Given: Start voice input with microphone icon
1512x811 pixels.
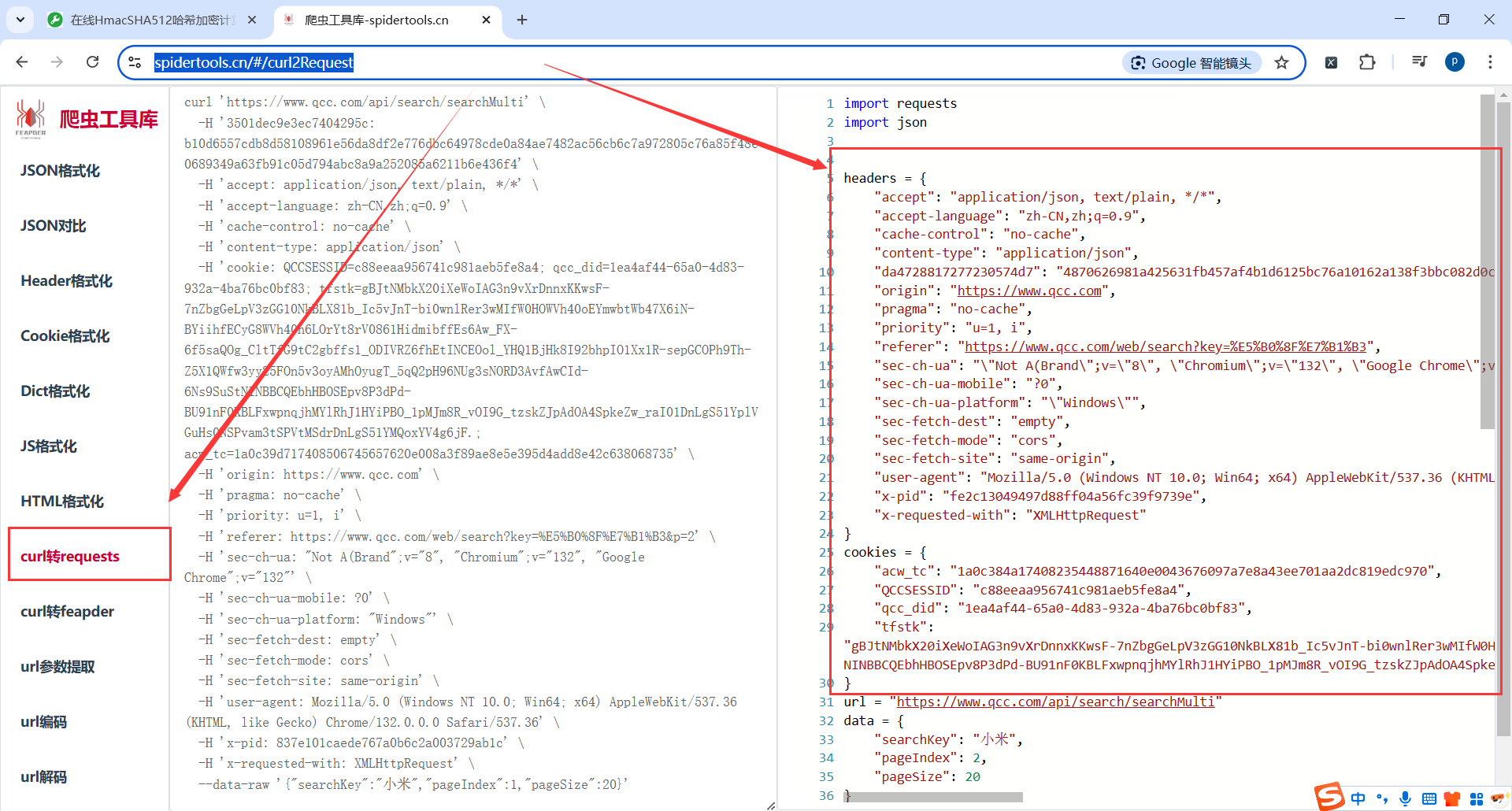Looking at the screenshot, I should 1406,799.
